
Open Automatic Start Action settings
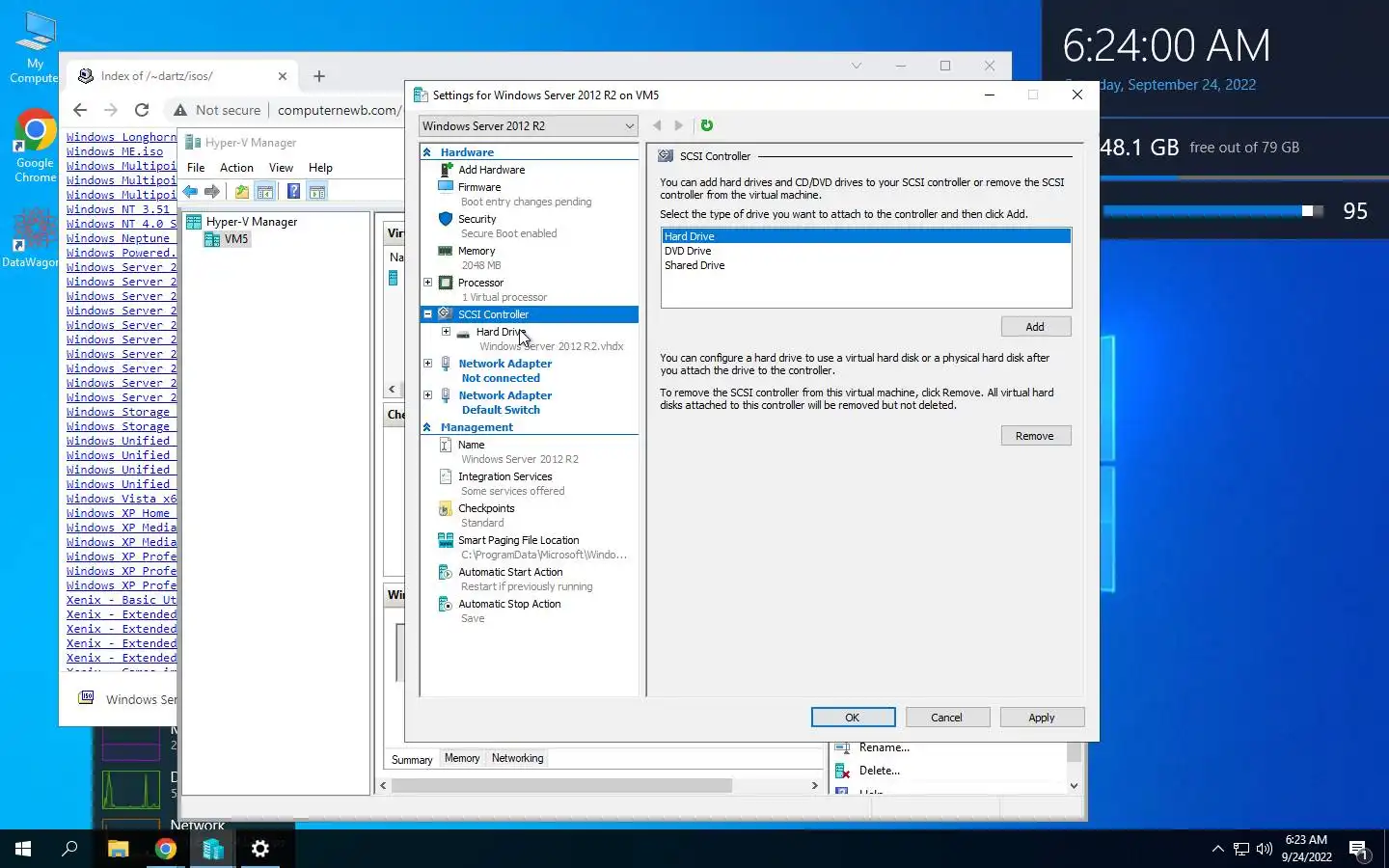[510, 572]
